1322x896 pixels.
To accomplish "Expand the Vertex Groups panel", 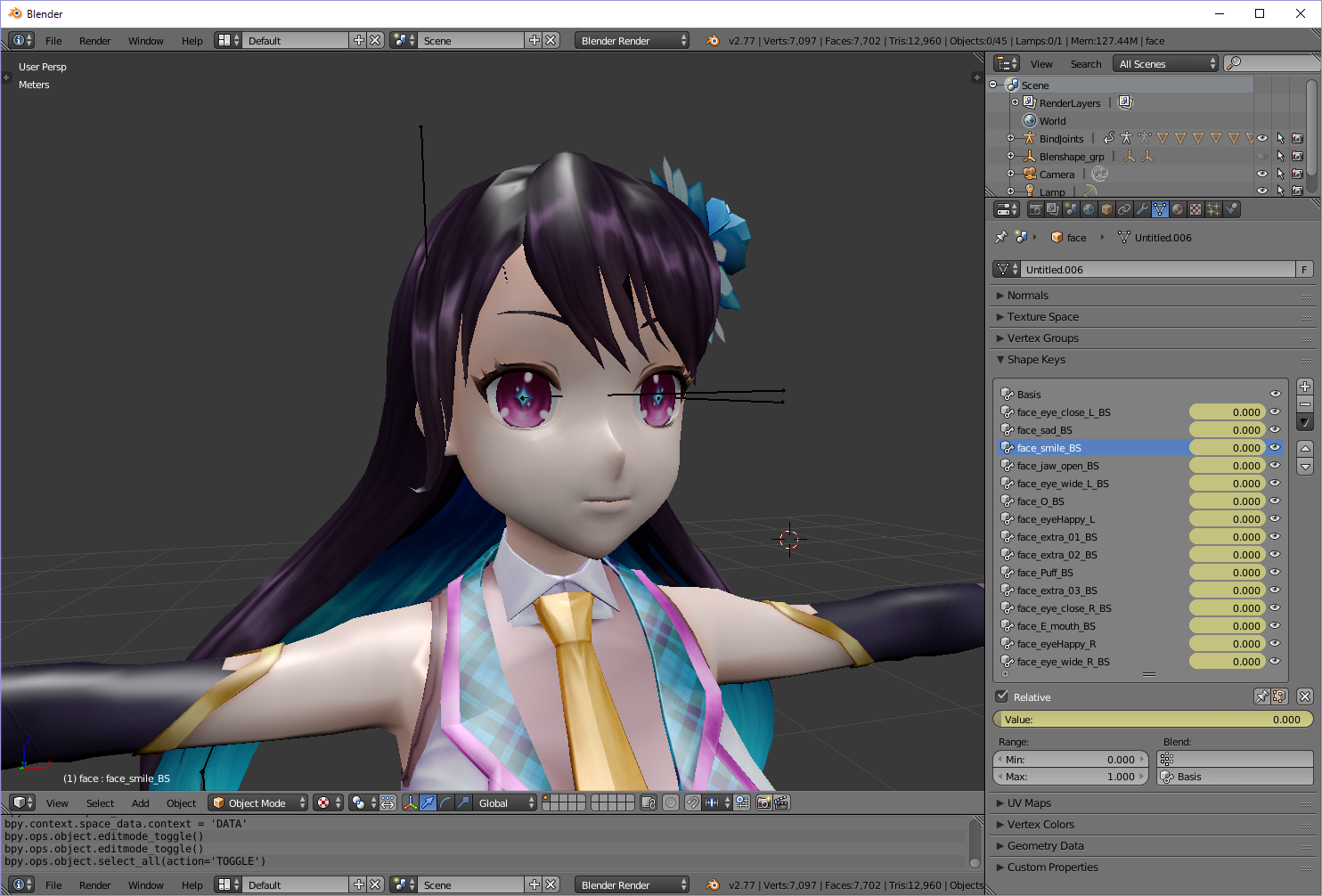I will (1154, 338).
